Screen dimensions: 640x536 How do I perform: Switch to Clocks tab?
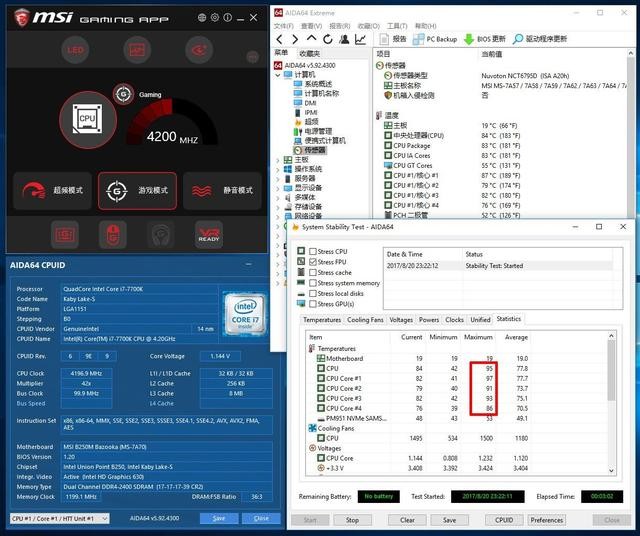454,320
